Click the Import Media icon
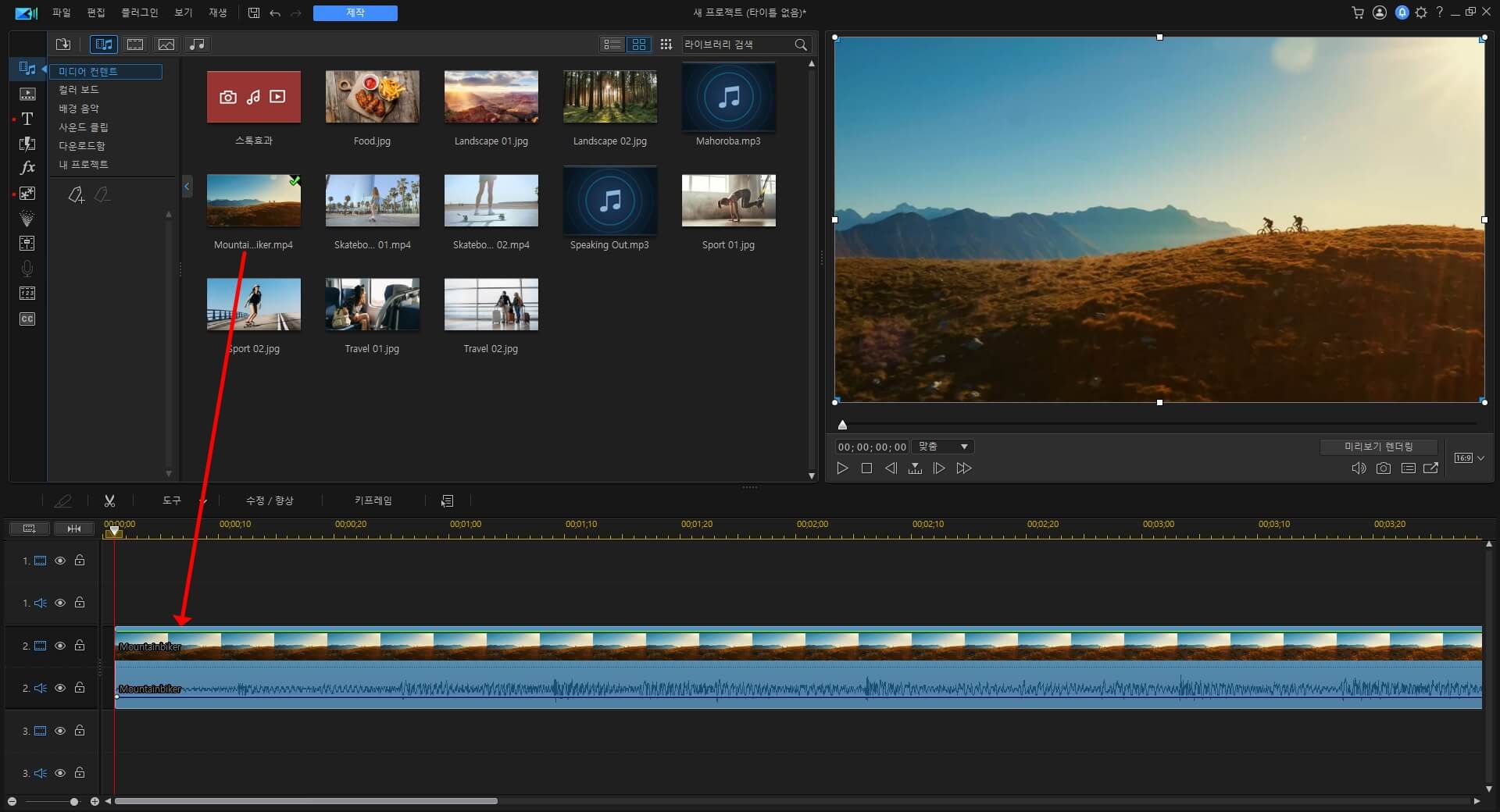This screenshot has height=812, width=1500. pos(63,45)
